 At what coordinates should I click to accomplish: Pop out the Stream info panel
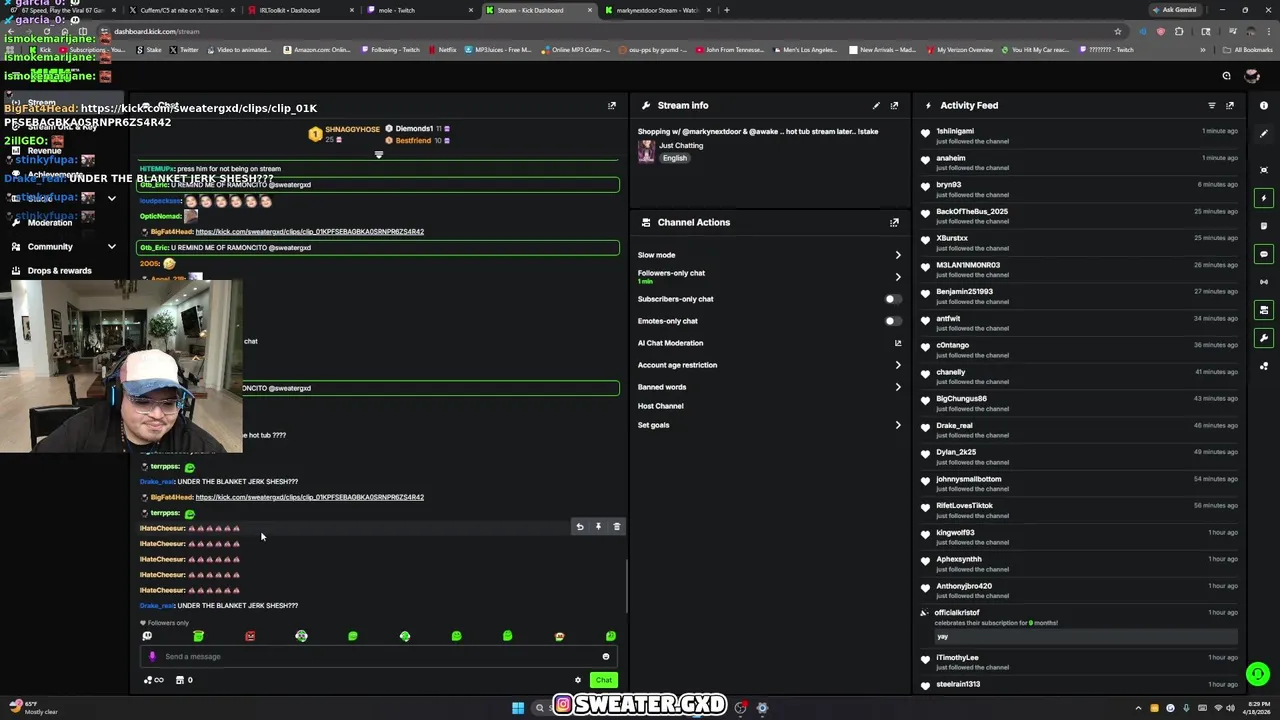coord(894,105)
